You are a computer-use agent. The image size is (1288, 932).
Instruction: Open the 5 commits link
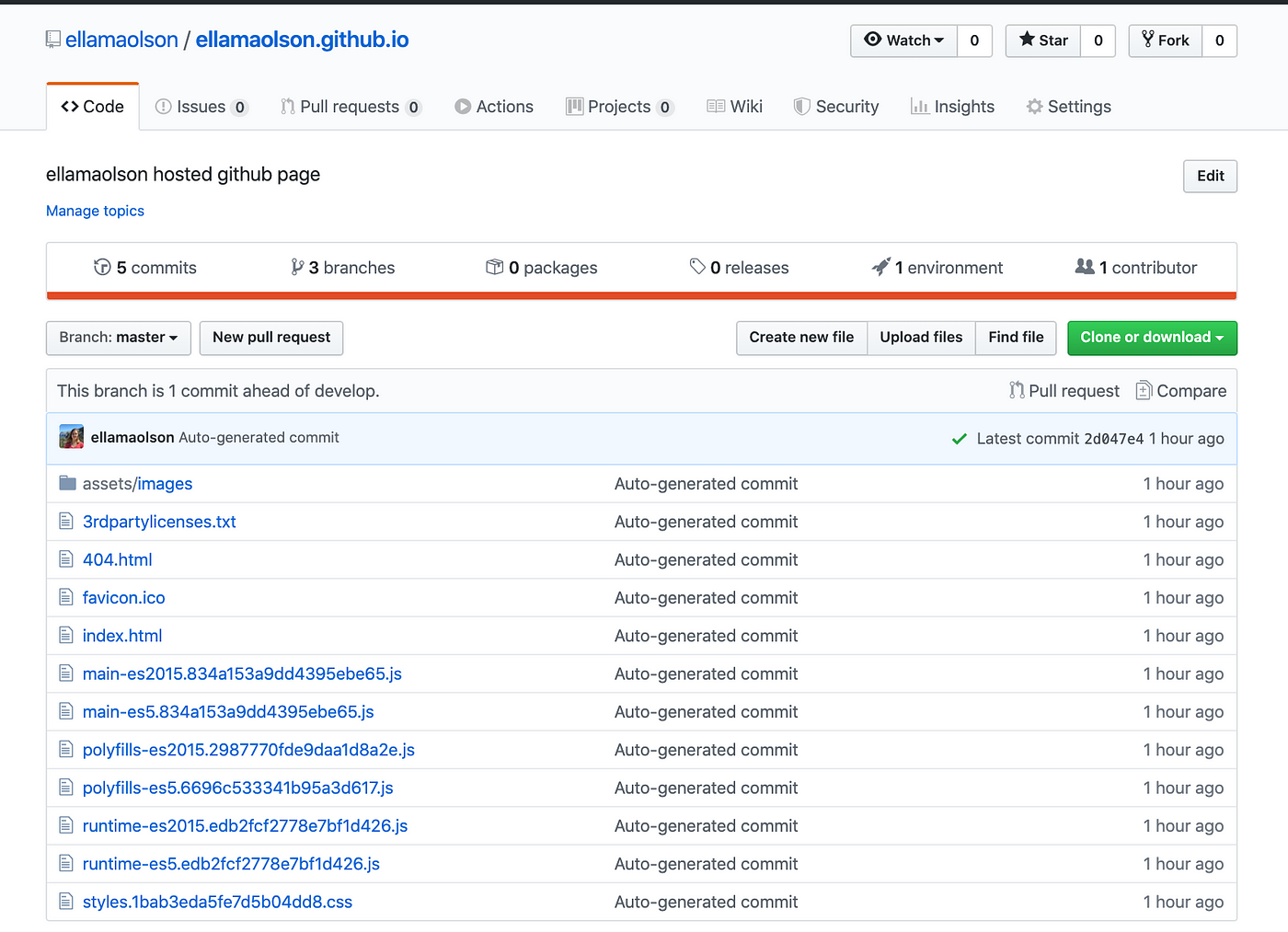[x=145, y=268]
